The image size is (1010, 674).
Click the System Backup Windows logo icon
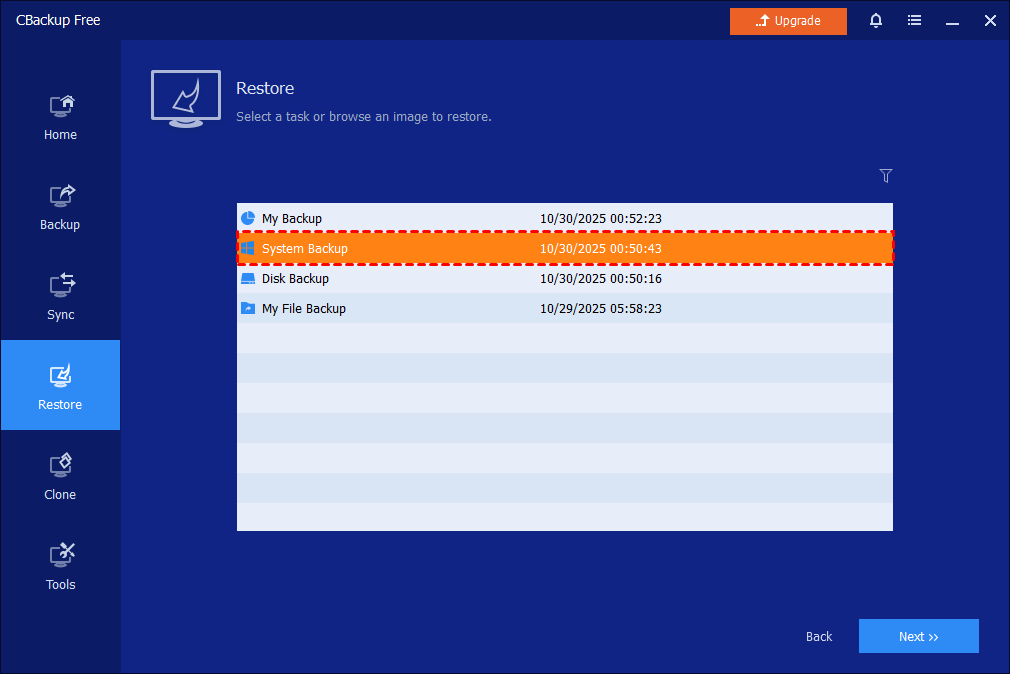[248, 248]
